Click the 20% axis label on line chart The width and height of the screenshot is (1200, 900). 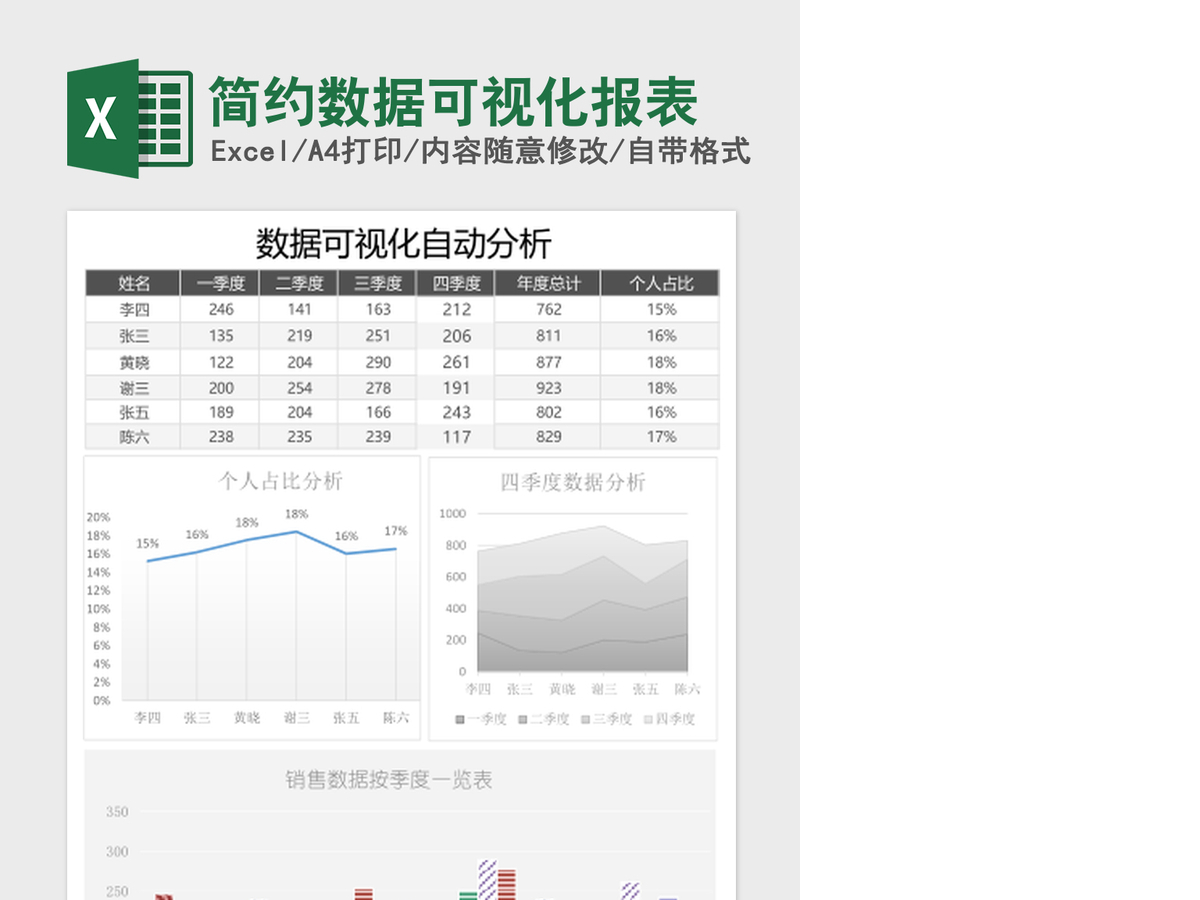point(98,517)
